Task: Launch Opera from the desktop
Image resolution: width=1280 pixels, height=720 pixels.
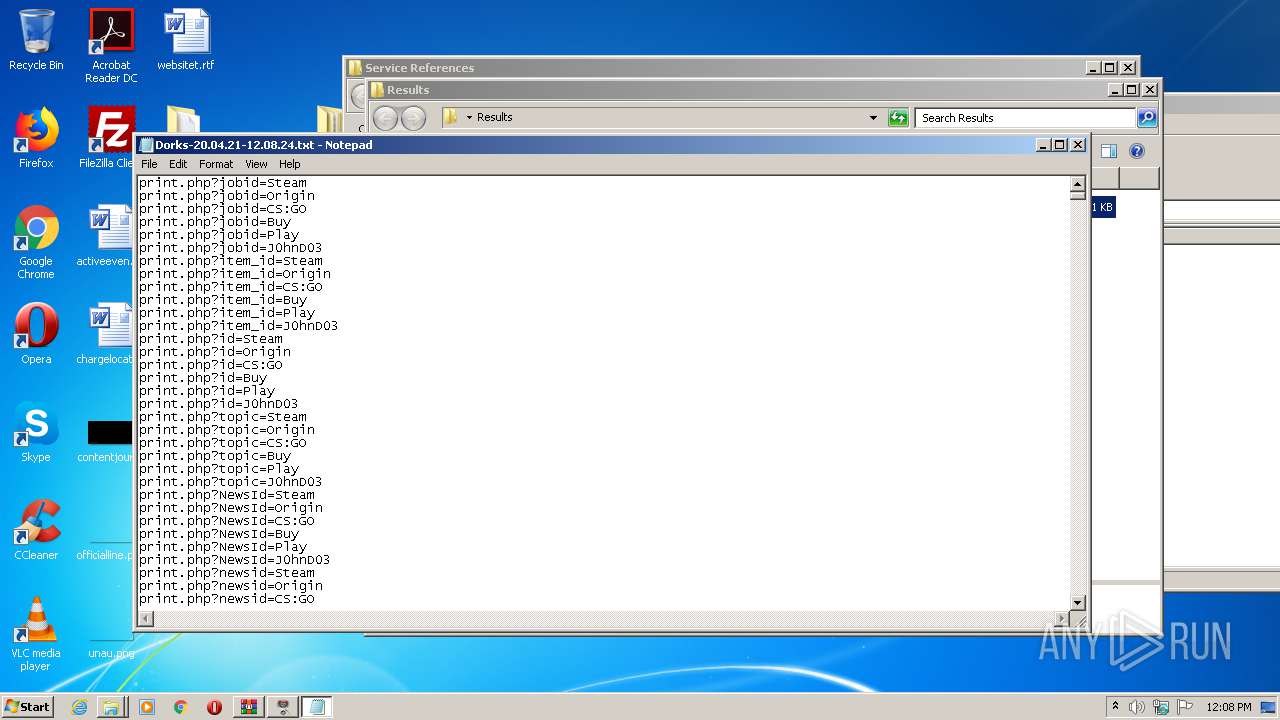Action: pos(36,334)
